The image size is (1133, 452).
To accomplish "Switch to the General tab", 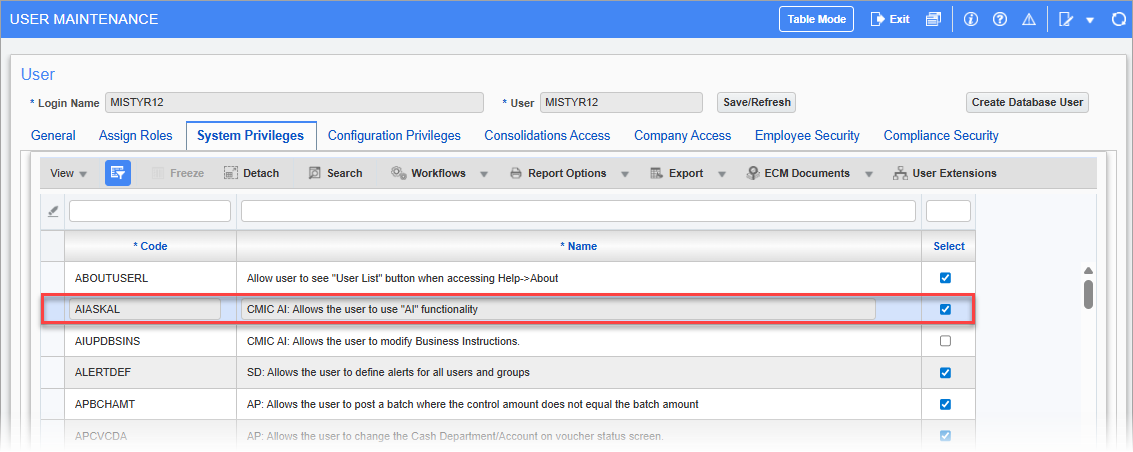I will point(53,136).
